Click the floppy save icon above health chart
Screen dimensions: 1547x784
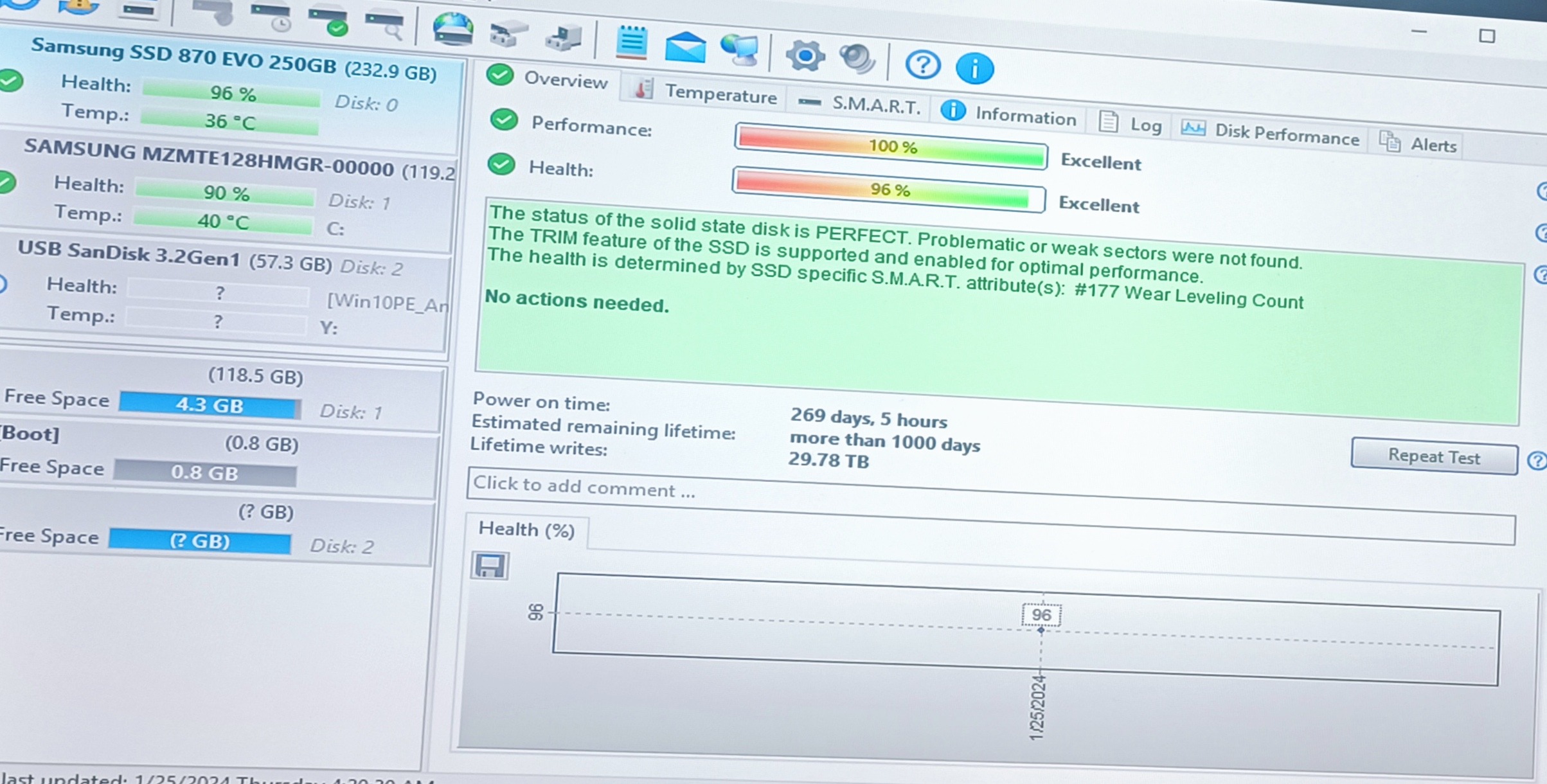(x=490, y=566)
